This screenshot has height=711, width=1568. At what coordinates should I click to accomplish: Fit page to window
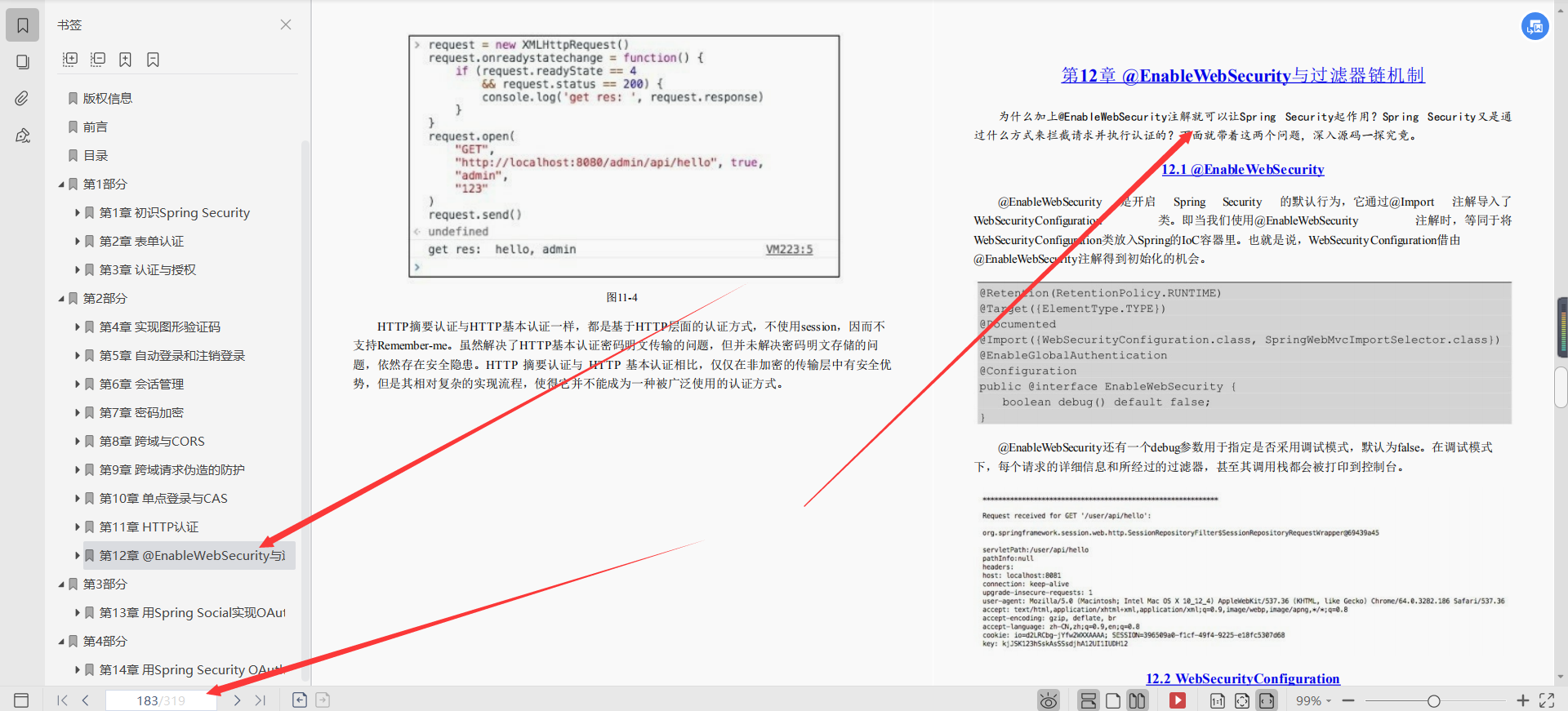(x=1242, y=700)
